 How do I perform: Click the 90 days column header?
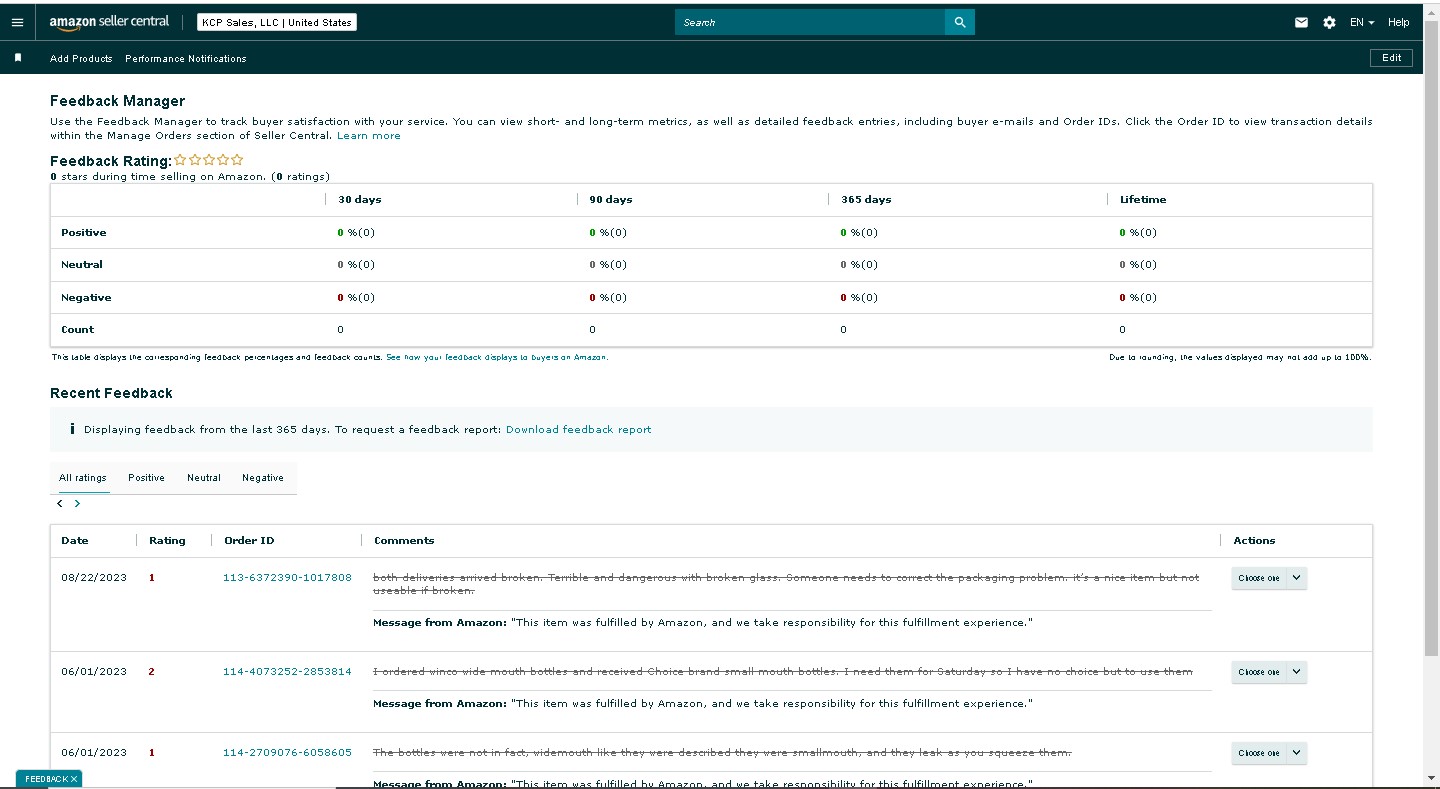point(611,200)
